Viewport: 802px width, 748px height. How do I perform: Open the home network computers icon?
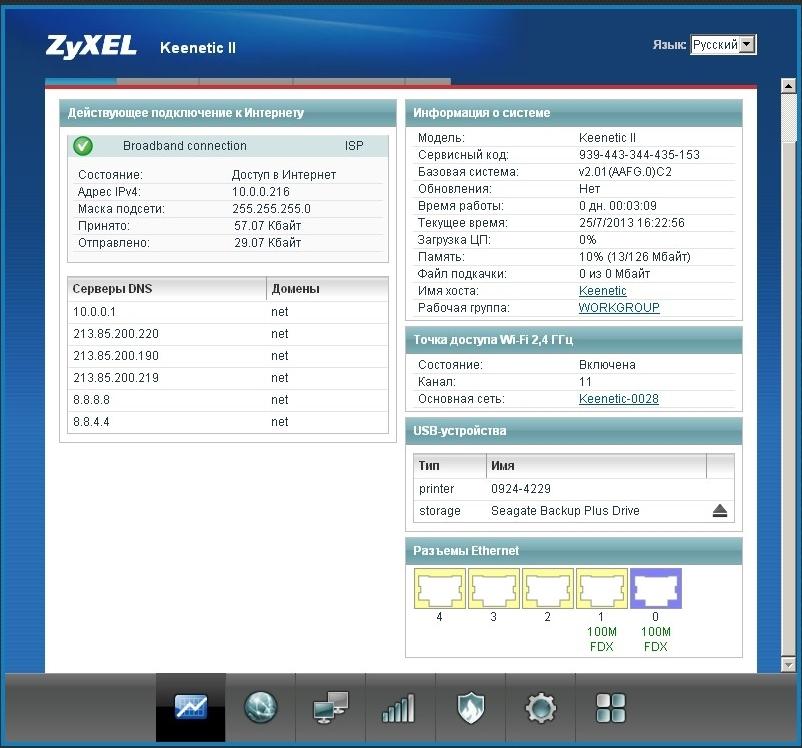(330, 708)
